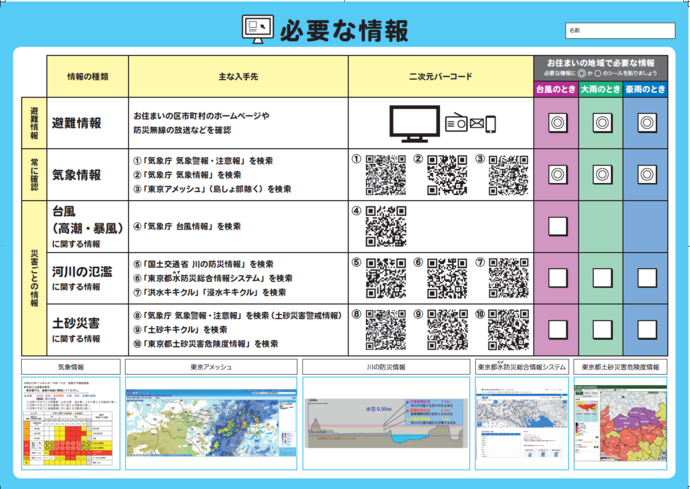690x489 pixels.
Task: Click the radio icon in 避難情報 row
Action: pos(456,123)
